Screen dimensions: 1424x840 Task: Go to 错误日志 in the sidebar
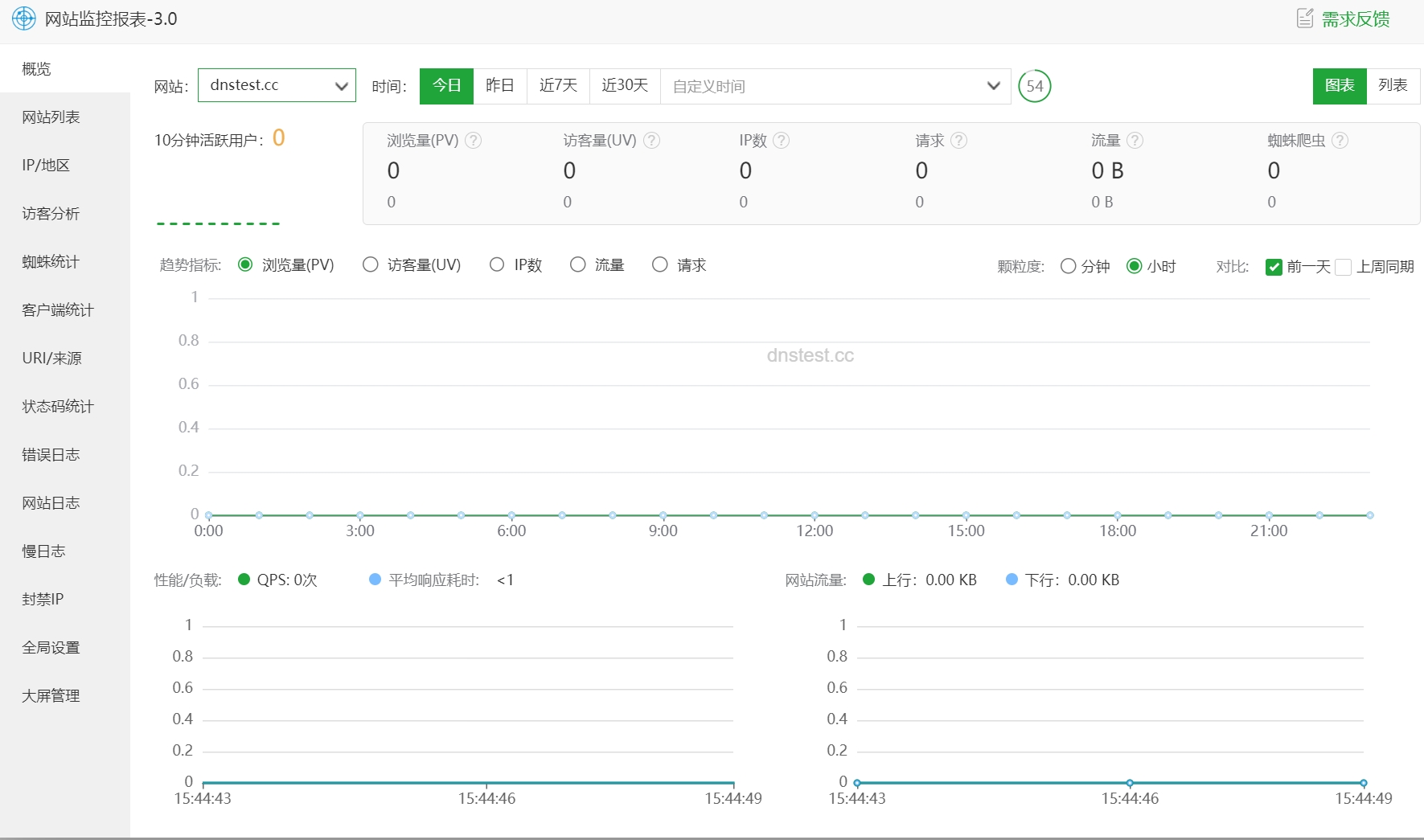[51, 455]
